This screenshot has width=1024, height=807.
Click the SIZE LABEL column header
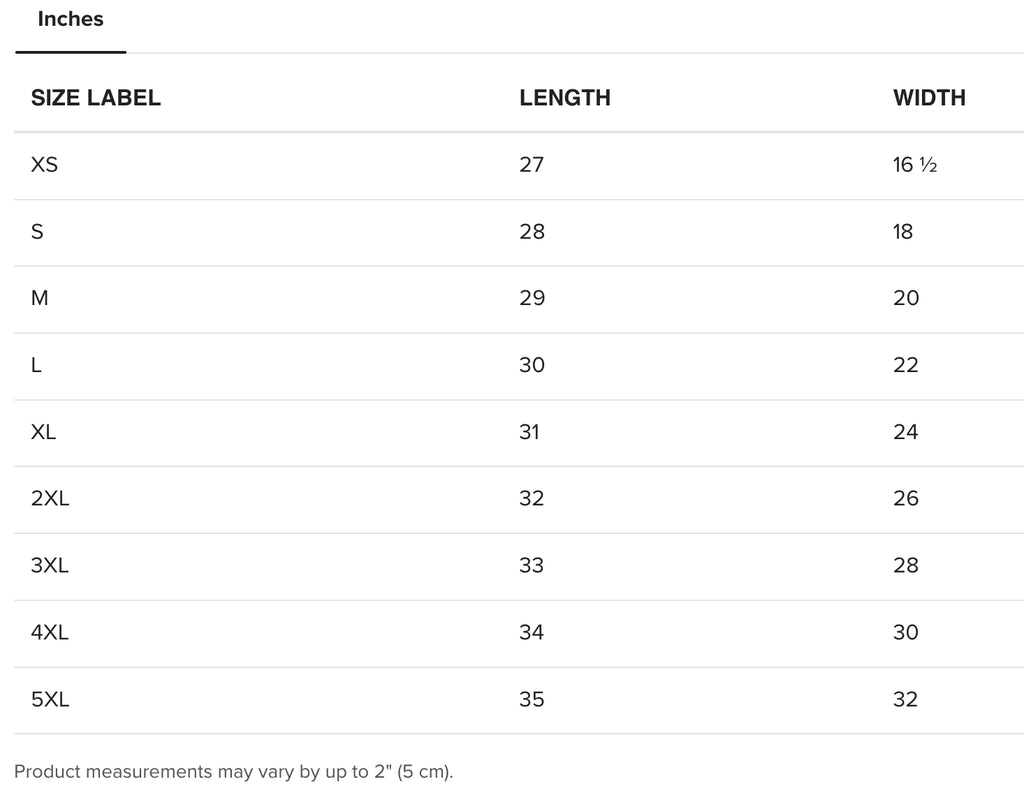coord(95,98)
